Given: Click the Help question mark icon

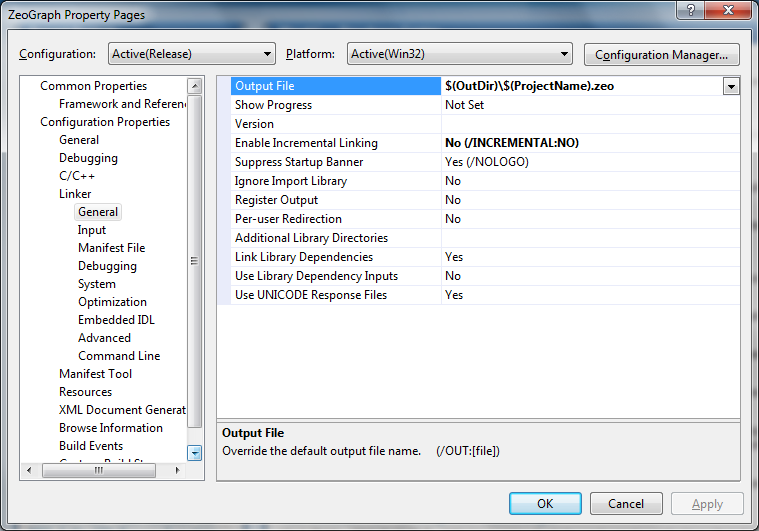Looking at the screenshot, I should point(688,10).
